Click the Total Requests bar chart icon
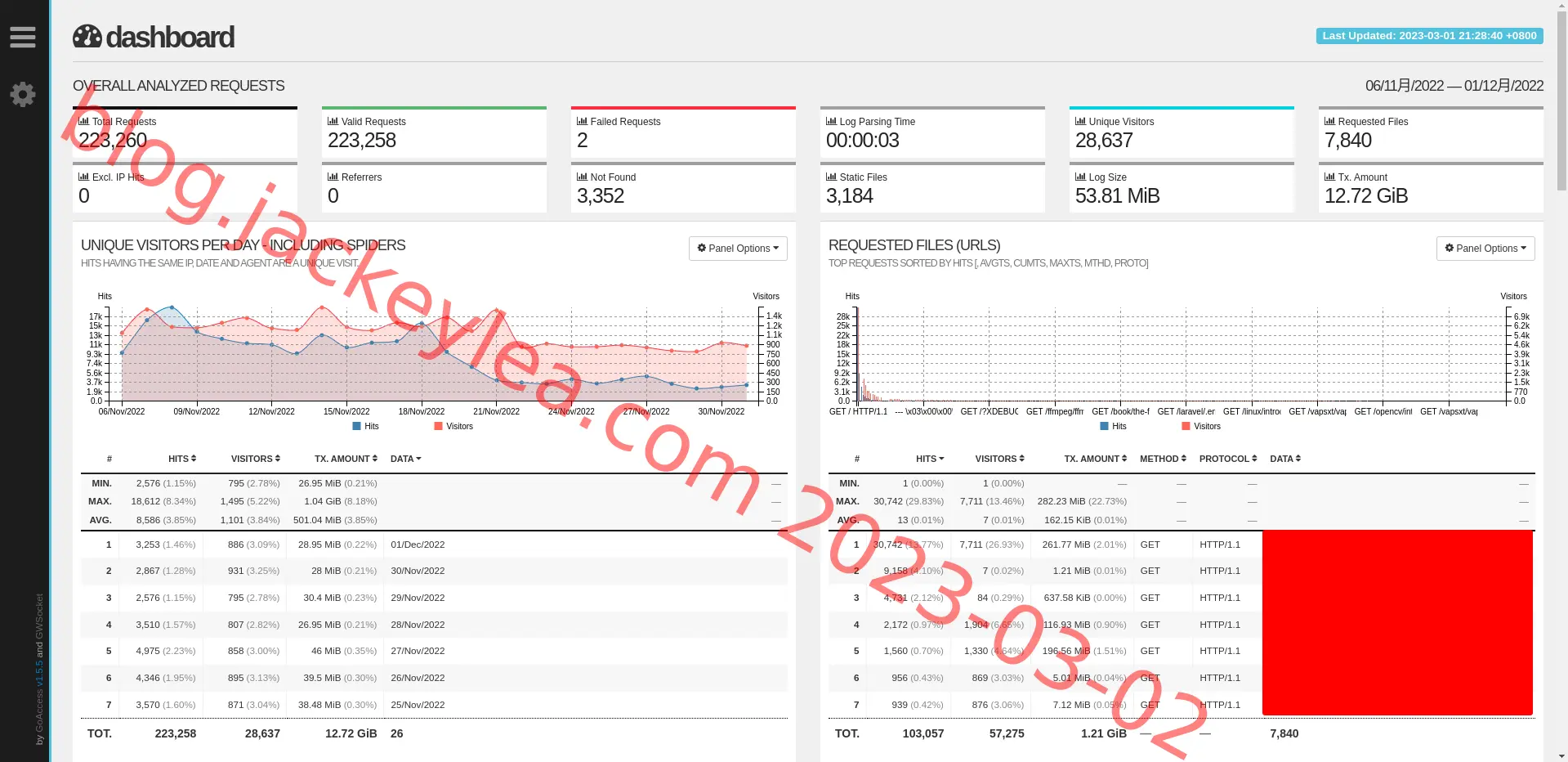Image resolution: width=1568 pixels, height=762 pixels. [83, 121]
